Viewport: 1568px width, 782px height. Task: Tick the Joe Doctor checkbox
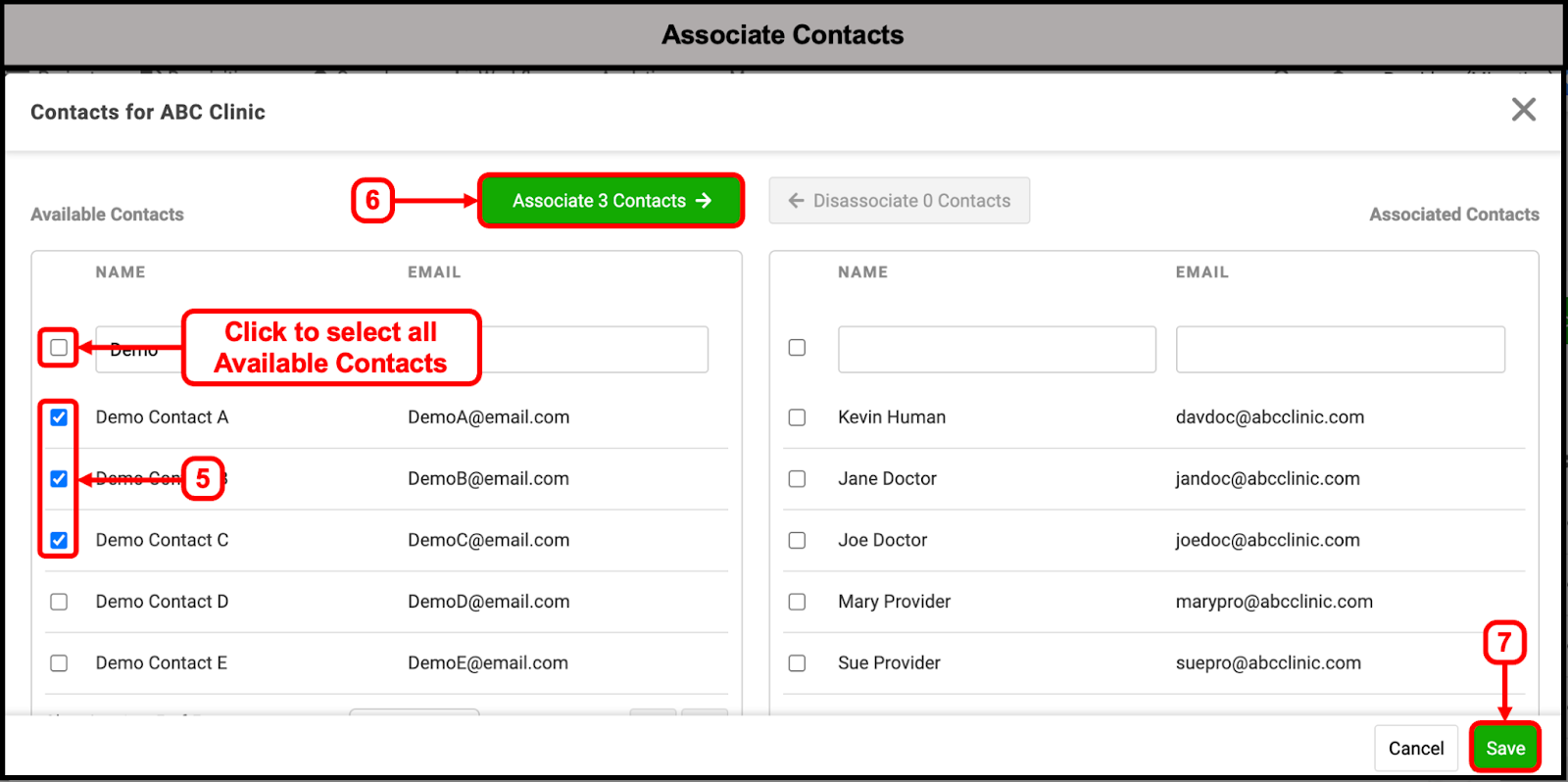(x=797, y=540)
